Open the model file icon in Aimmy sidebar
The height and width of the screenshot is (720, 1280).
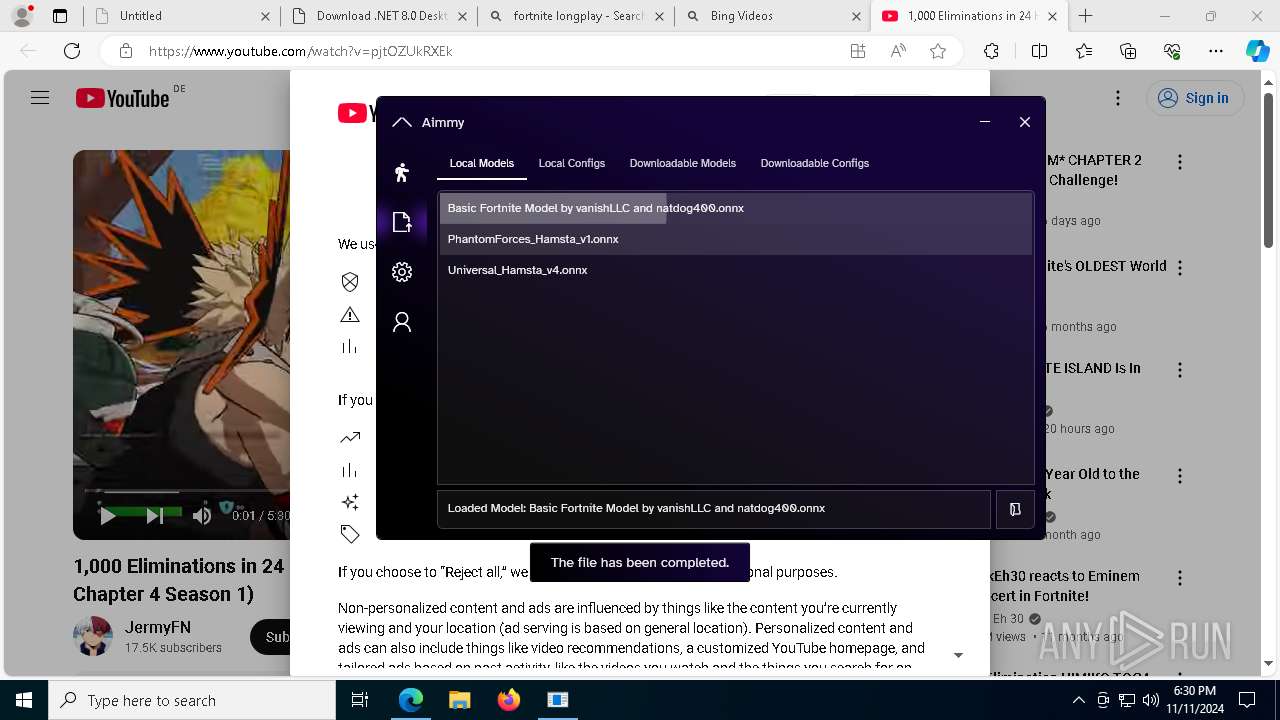point(402,222)
